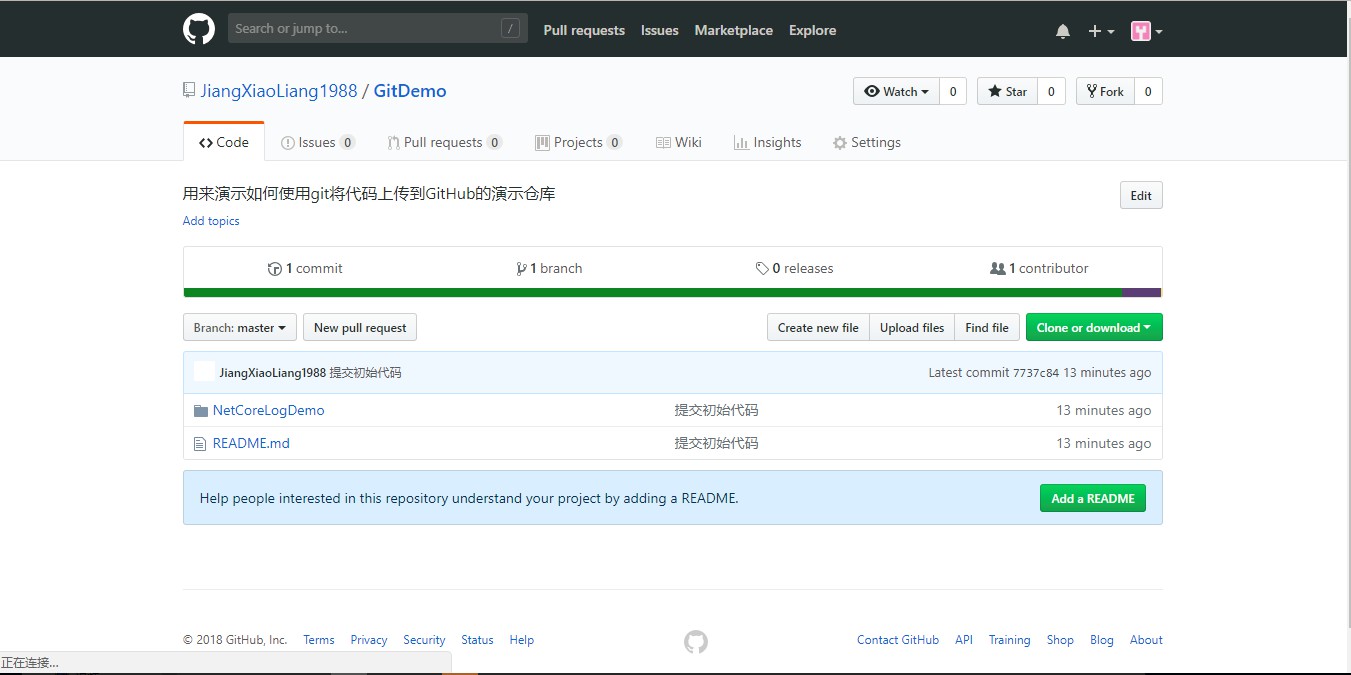This screenshot has width=1351, height=675.
Task: Click the Add a README button
Action: click(x=1093, y=498)
